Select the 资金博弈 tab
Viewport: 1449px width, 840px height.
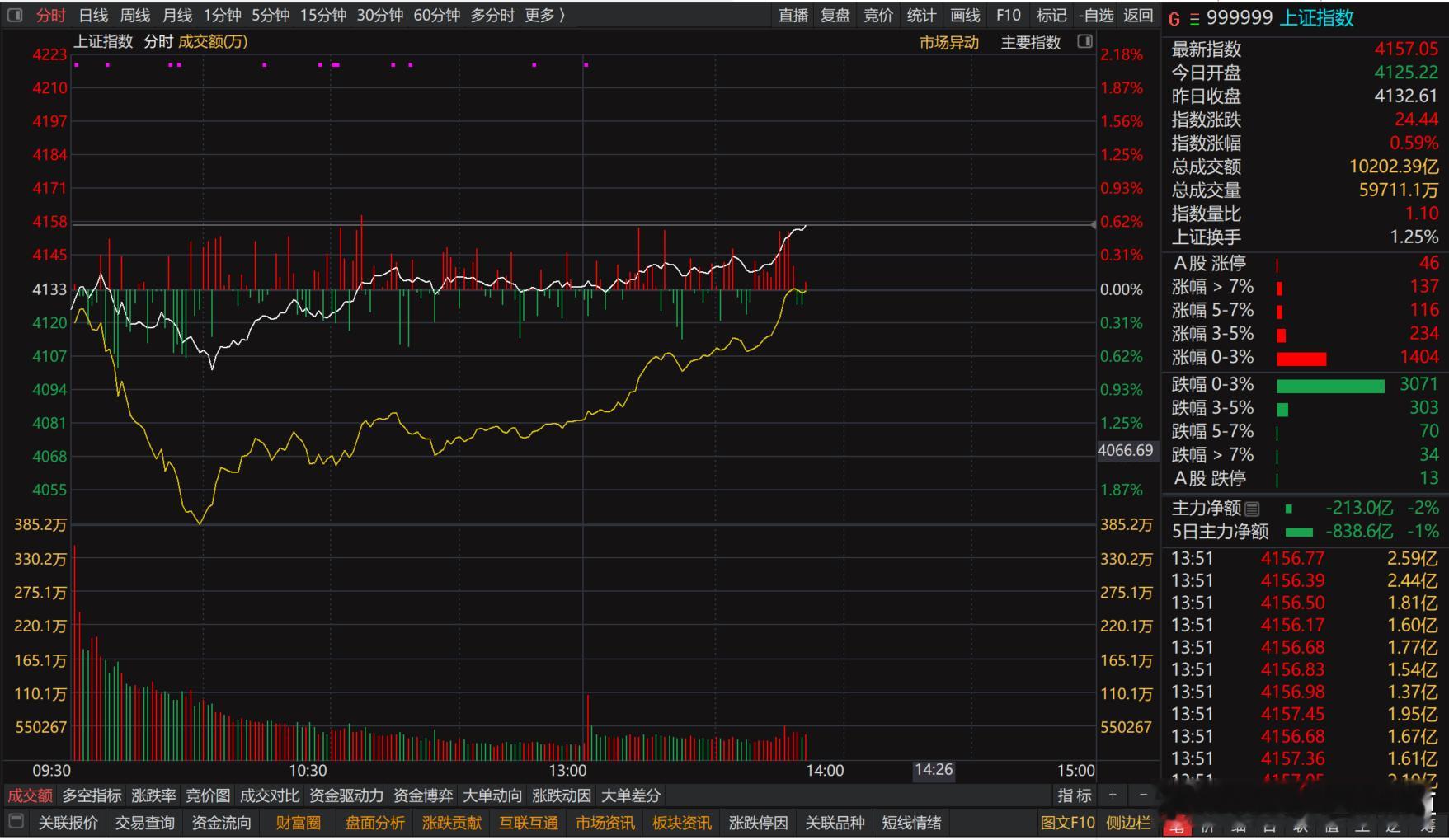[x=423, y=795]
